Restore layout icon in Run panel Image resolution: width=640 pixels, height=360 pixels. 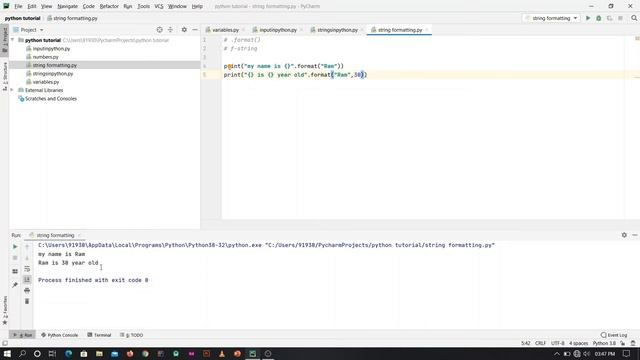[x=15, y=271]
